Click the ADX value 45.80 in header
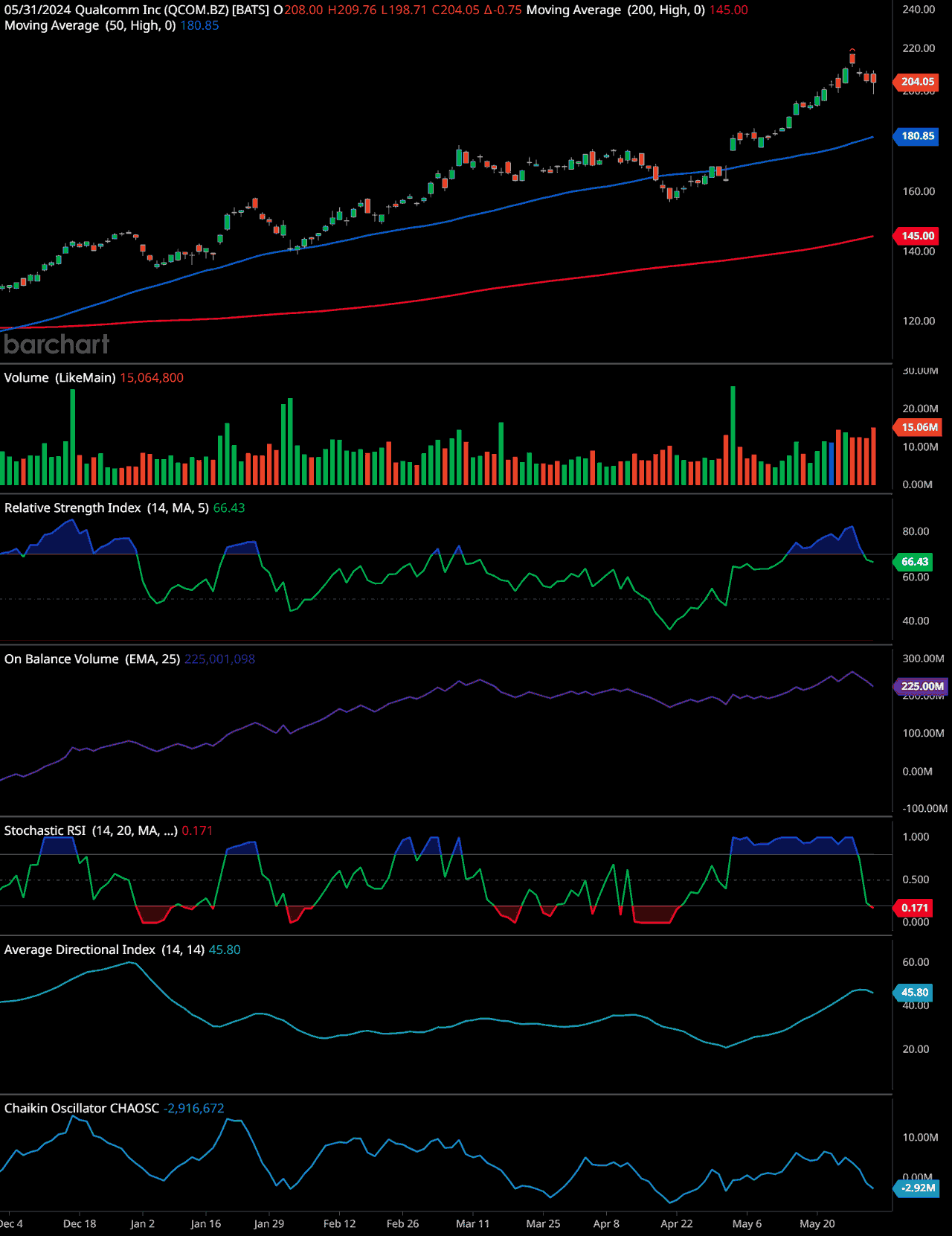 click(225, 950)
